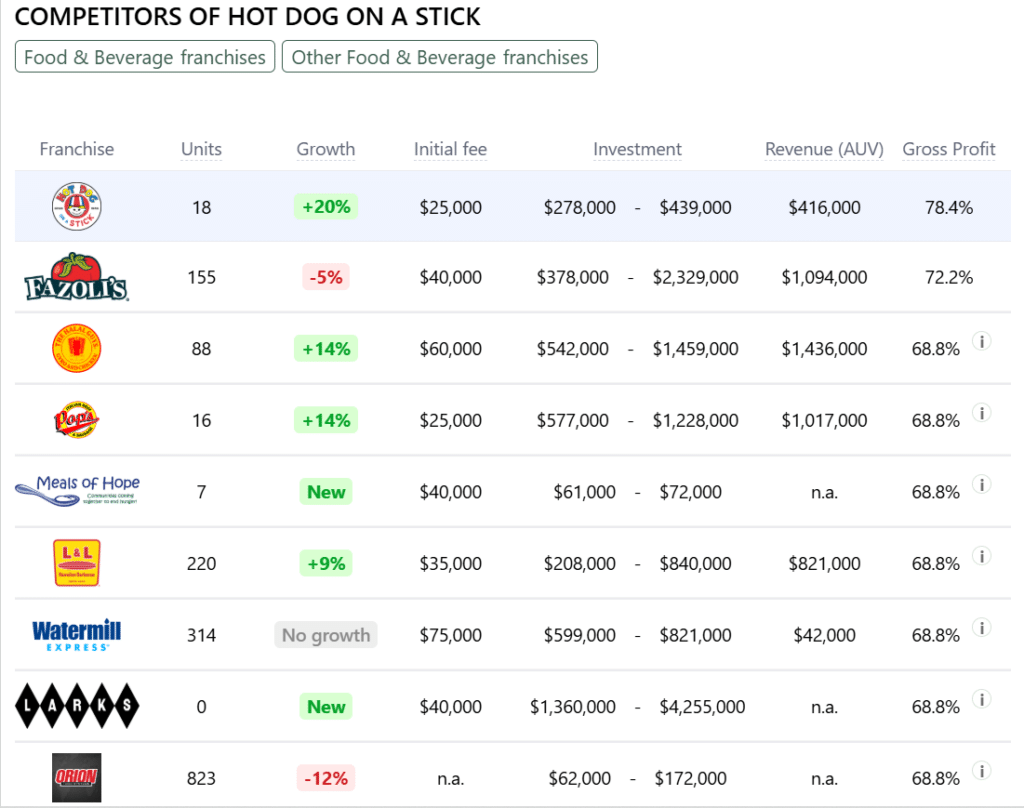The image size is (1024, 808).
Task: Select the $4,255,000 investment value
Action: 702,707
